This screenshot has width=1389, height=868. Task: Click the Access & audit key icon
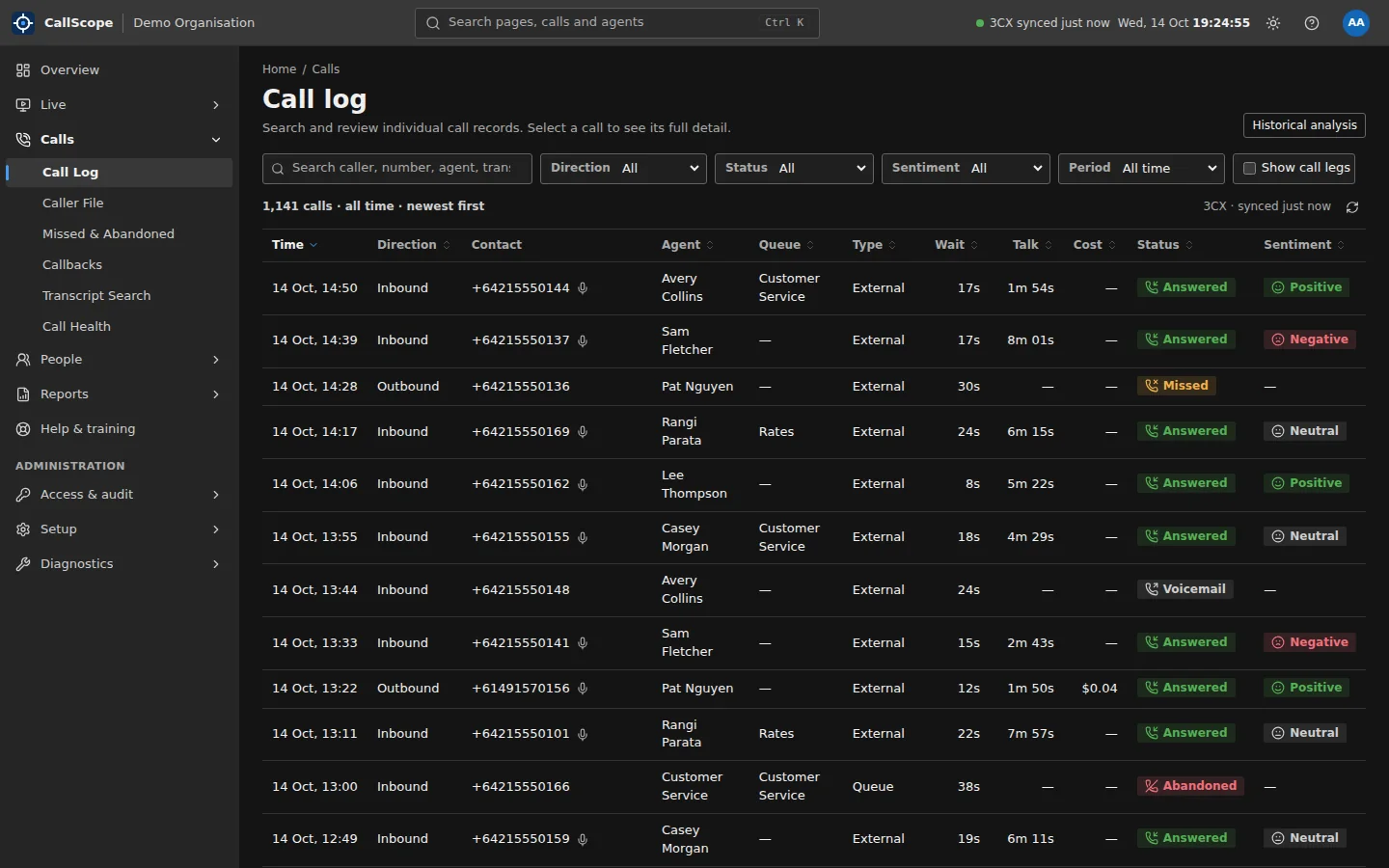point(23,495)
